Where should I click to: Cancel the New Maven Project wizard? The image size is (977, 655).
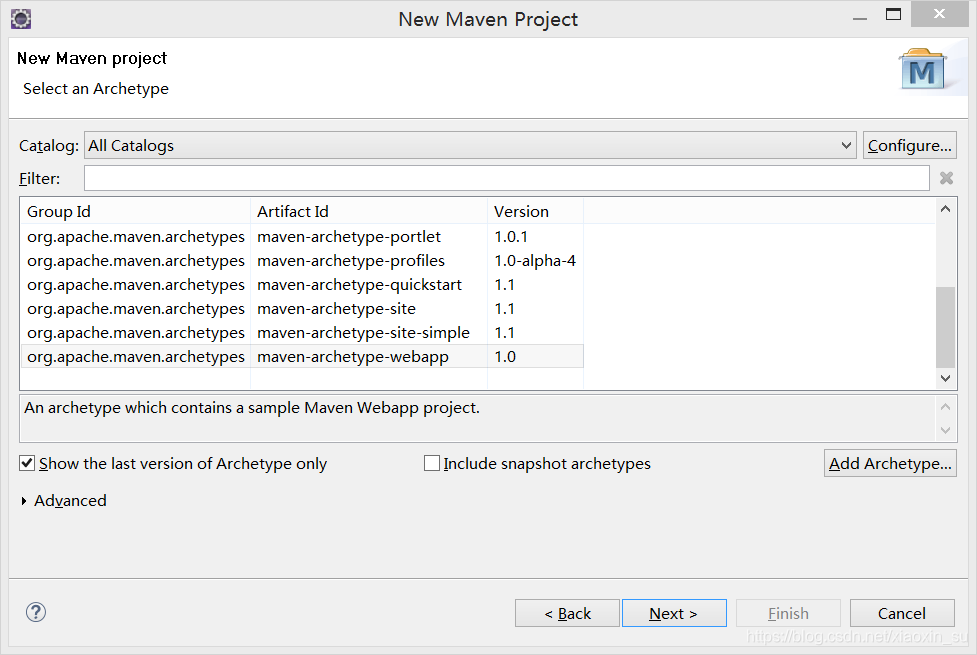click(x=902, y=613)
